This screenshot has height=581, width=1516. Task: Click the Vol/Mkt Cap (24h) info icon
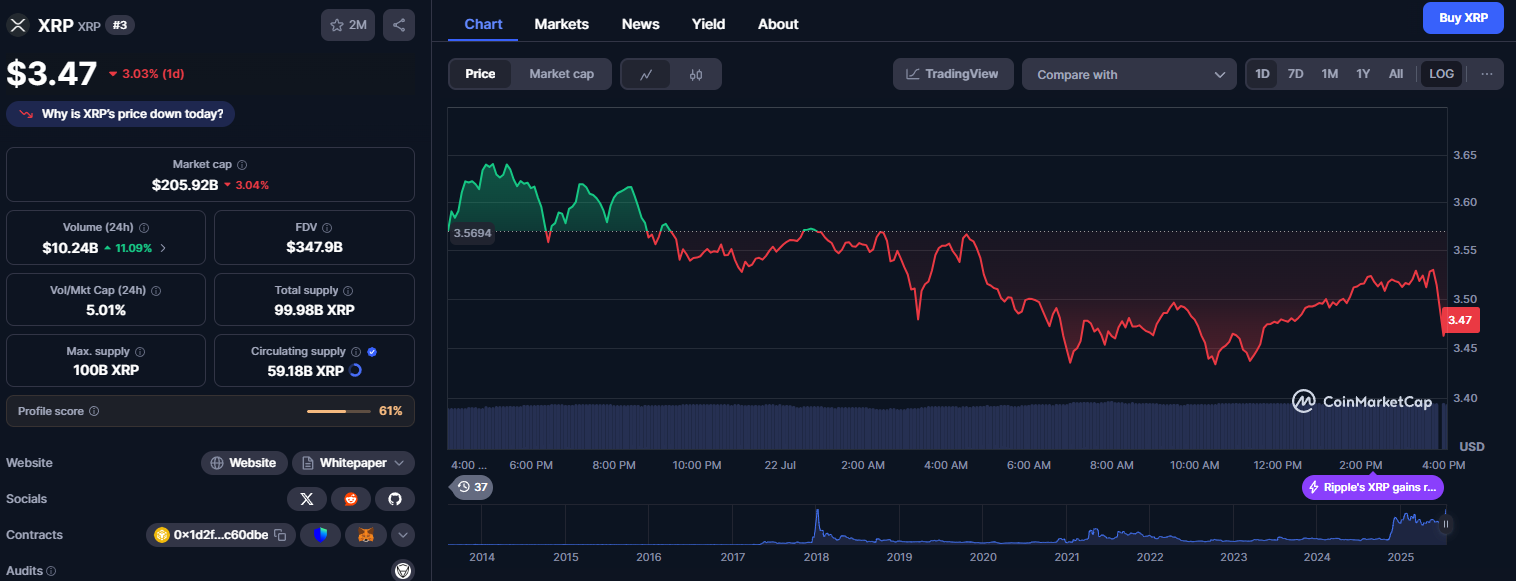(155, 290)
